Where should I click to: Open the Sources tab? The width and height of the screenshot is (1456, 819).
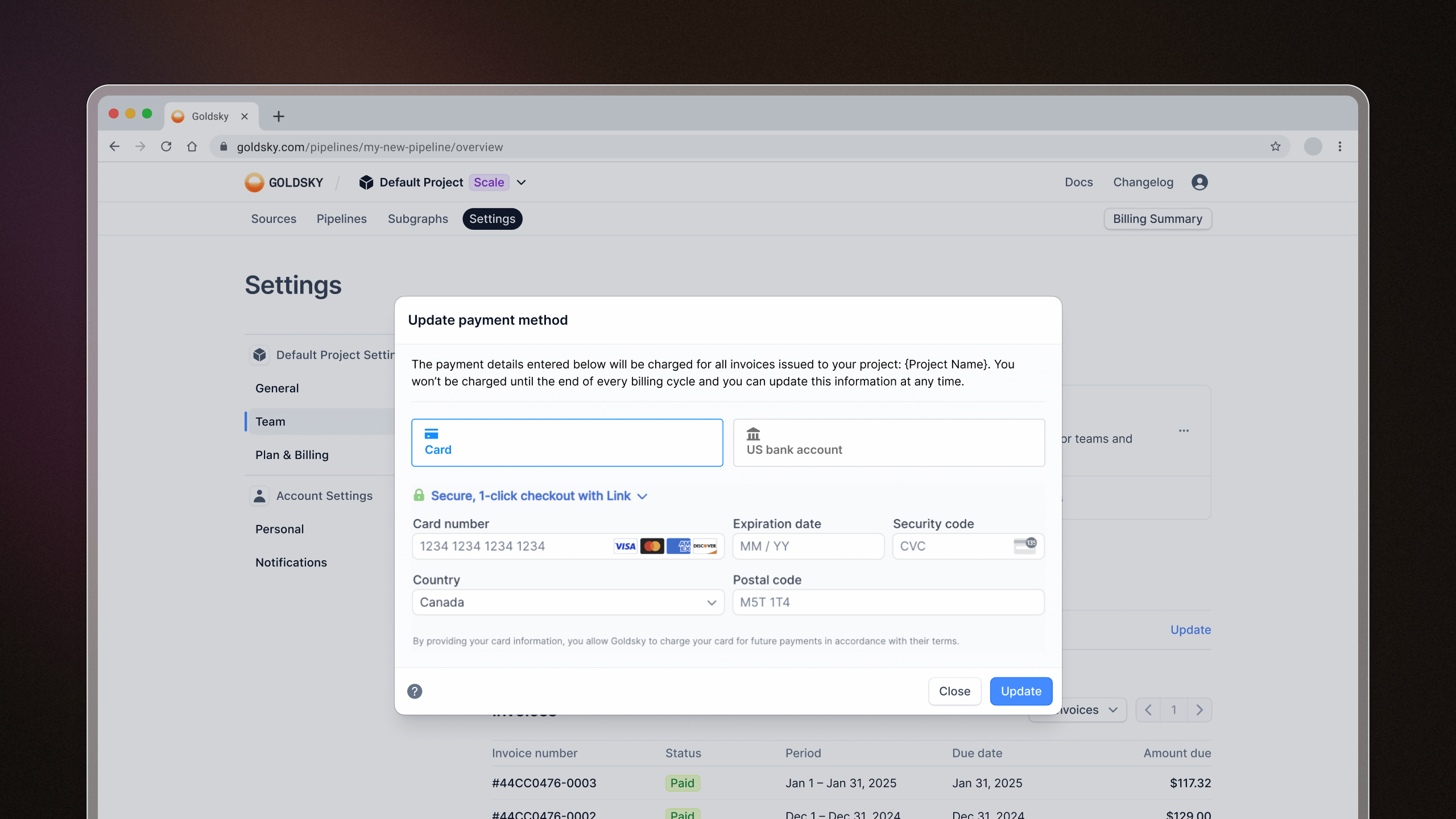click(274, 219)
